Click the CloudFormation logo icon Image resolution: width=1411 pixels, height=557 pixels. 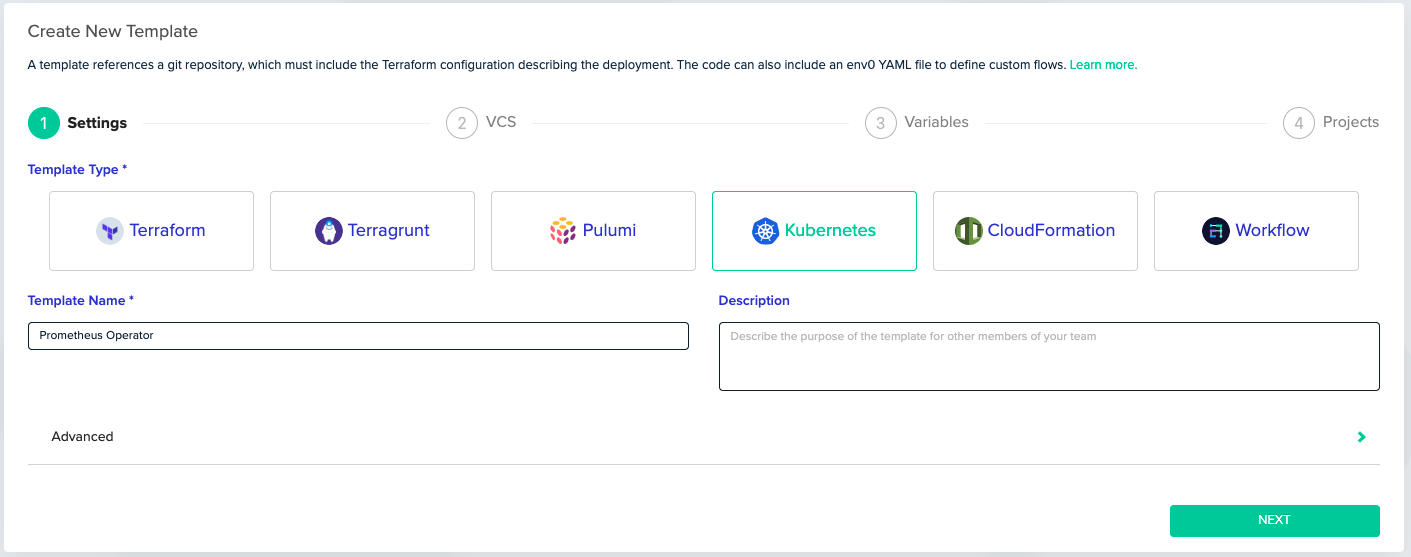pyautogui.click(x=969, y=231)
